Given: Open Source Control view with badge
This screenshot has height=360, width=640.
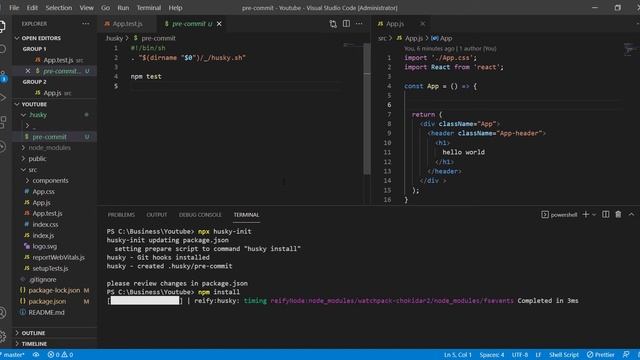Looking at the screenshot, I should coord(3,76).
